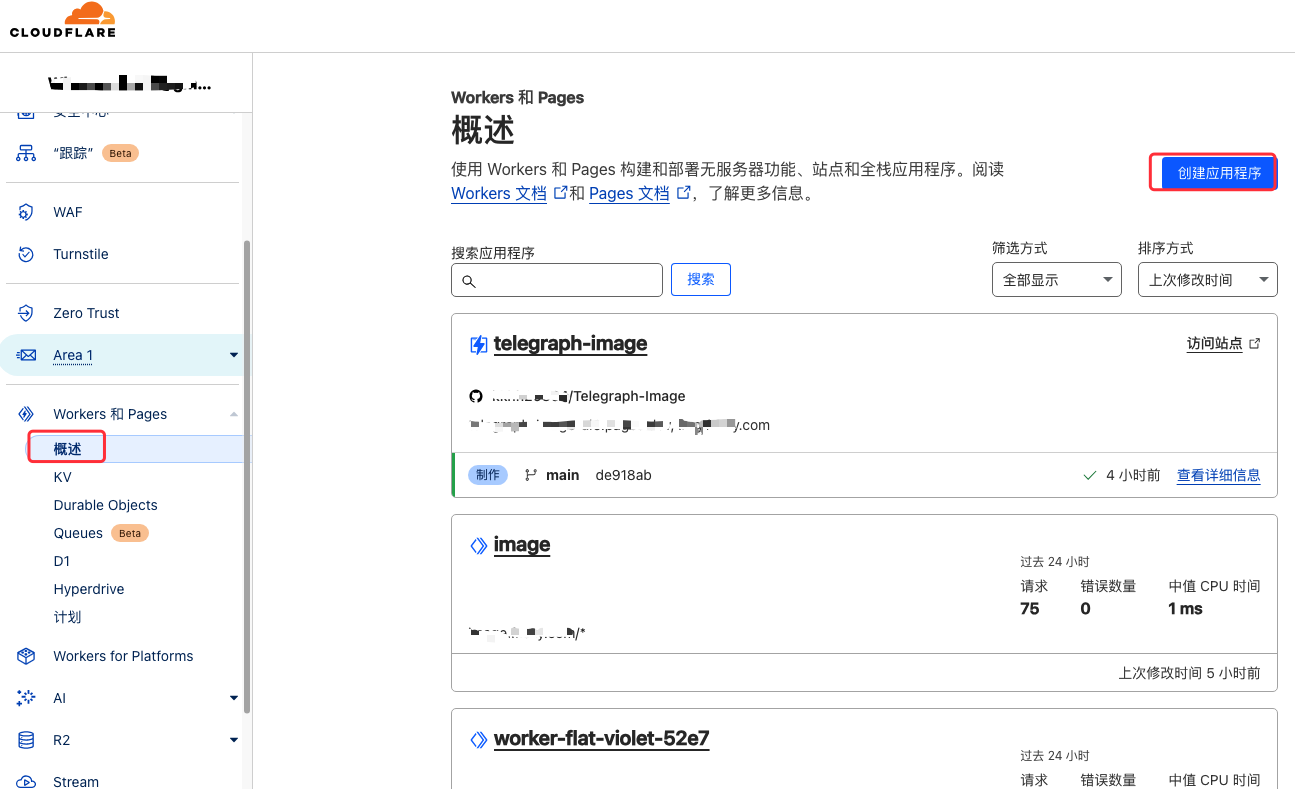This screenshot has width=1295, height=789.
Task: Click the Workers 和 Pages breadcrumb title
Action: click(x=517, y=97)
